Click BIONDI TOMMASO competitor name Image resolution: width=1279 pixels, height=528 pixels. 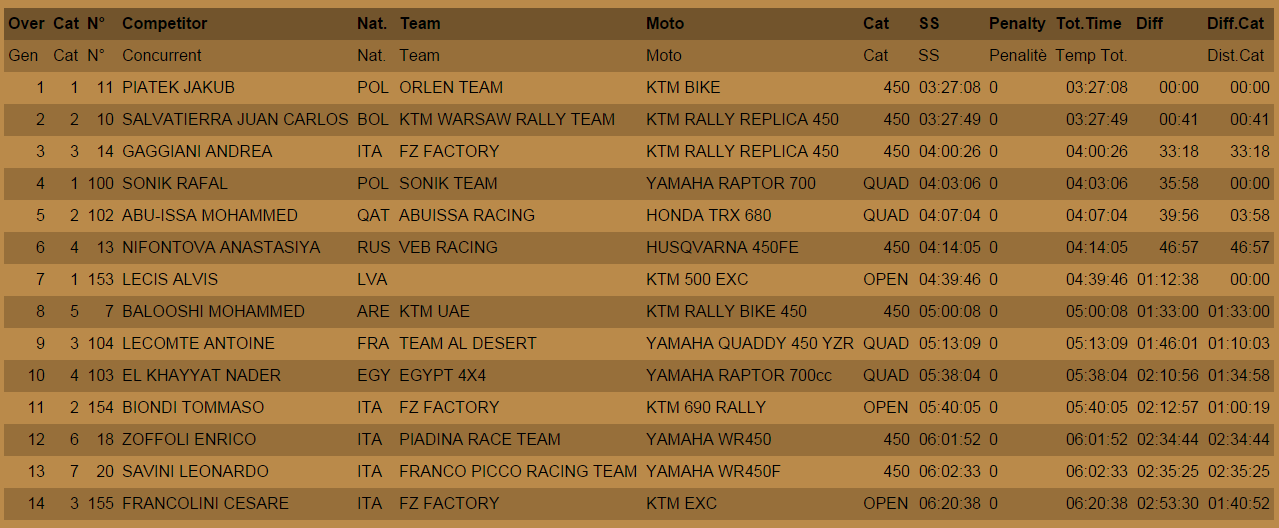(193, 407)
